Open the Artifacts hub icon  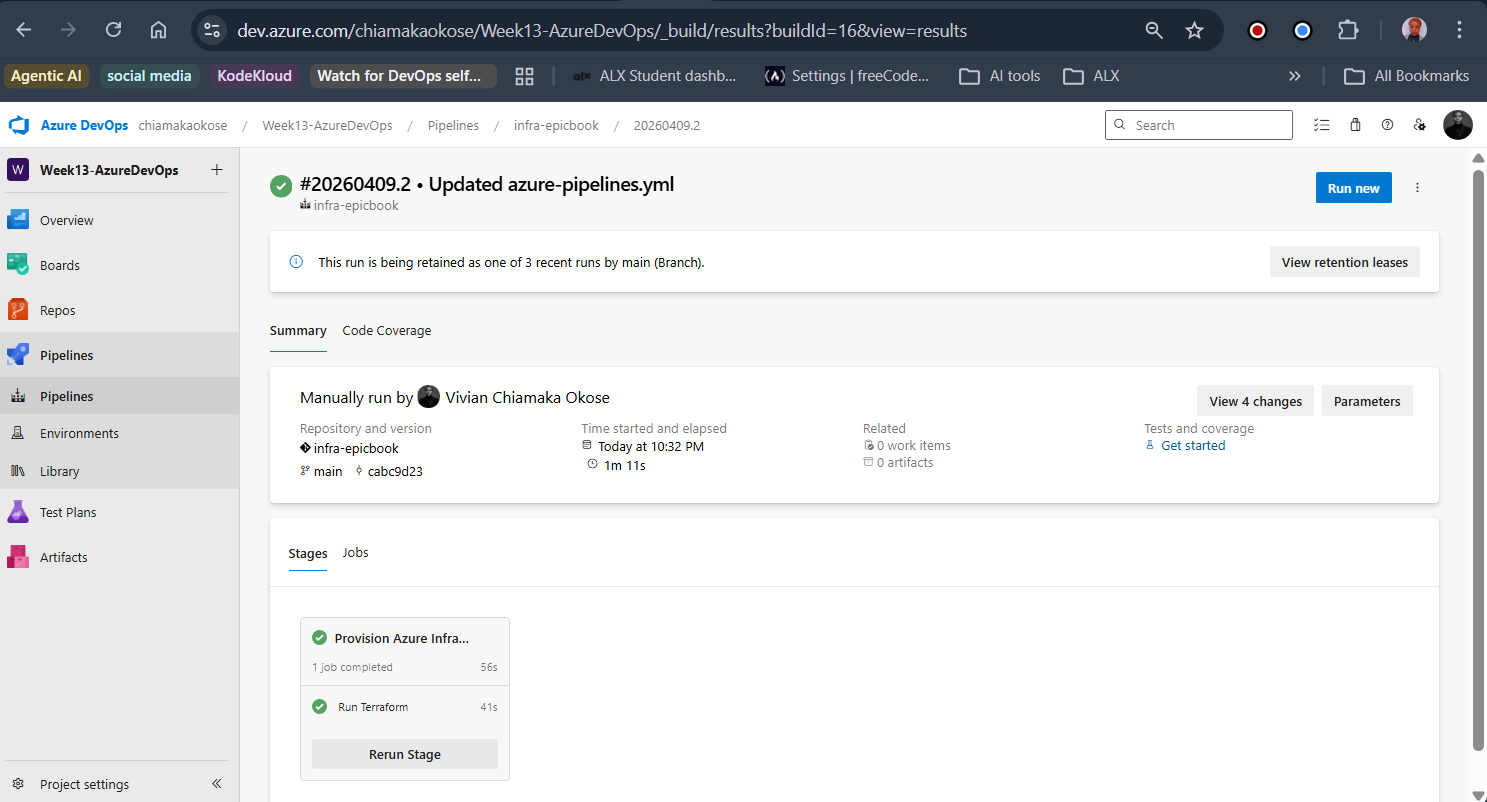click(x=18, y=557)
